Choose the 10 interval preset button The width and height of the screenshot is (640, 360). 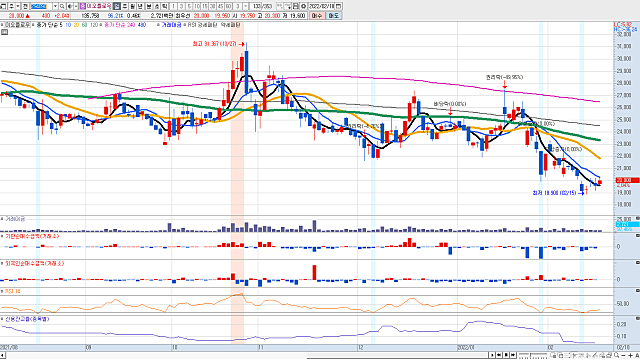[x=197, y=7]
